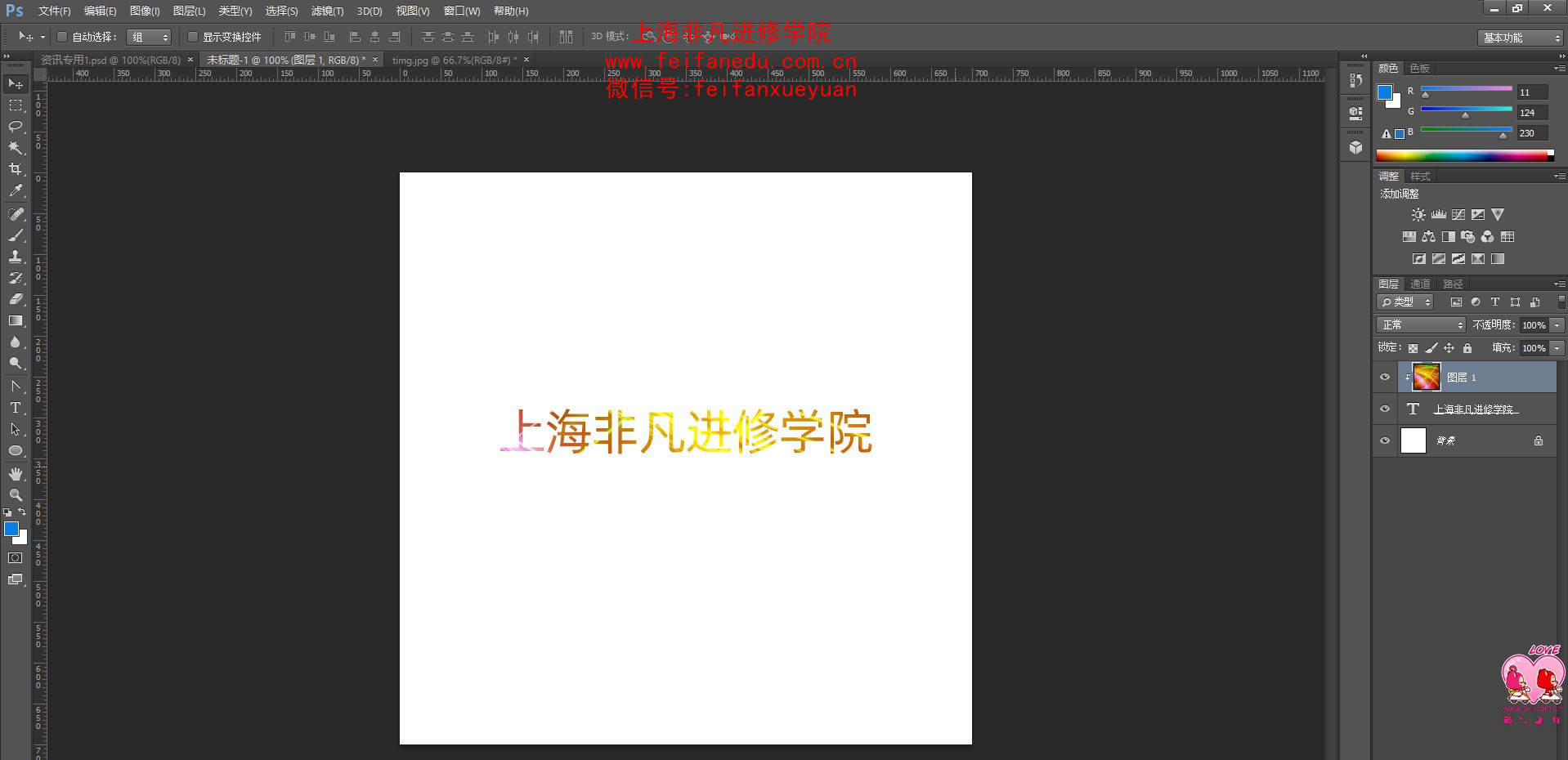Switch to 资讯专用1.psd document tab
Screen dimensions: 1568x760
pos(110,60)
